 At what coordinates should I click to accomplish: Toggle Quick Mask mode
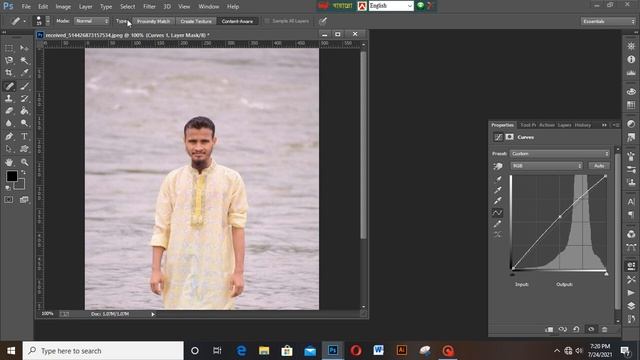(x=9, y=200)
